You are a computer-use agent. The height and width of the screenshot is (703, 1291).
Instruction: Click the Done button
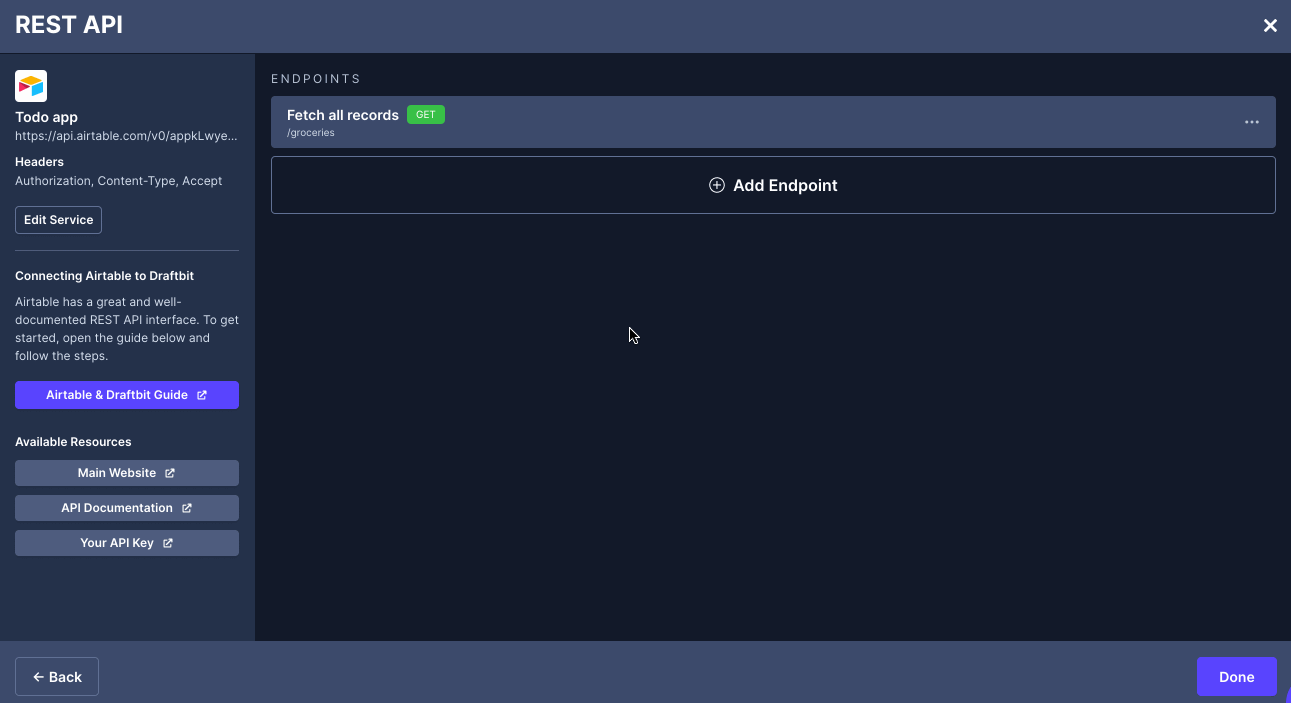[x=1236, y=677]
